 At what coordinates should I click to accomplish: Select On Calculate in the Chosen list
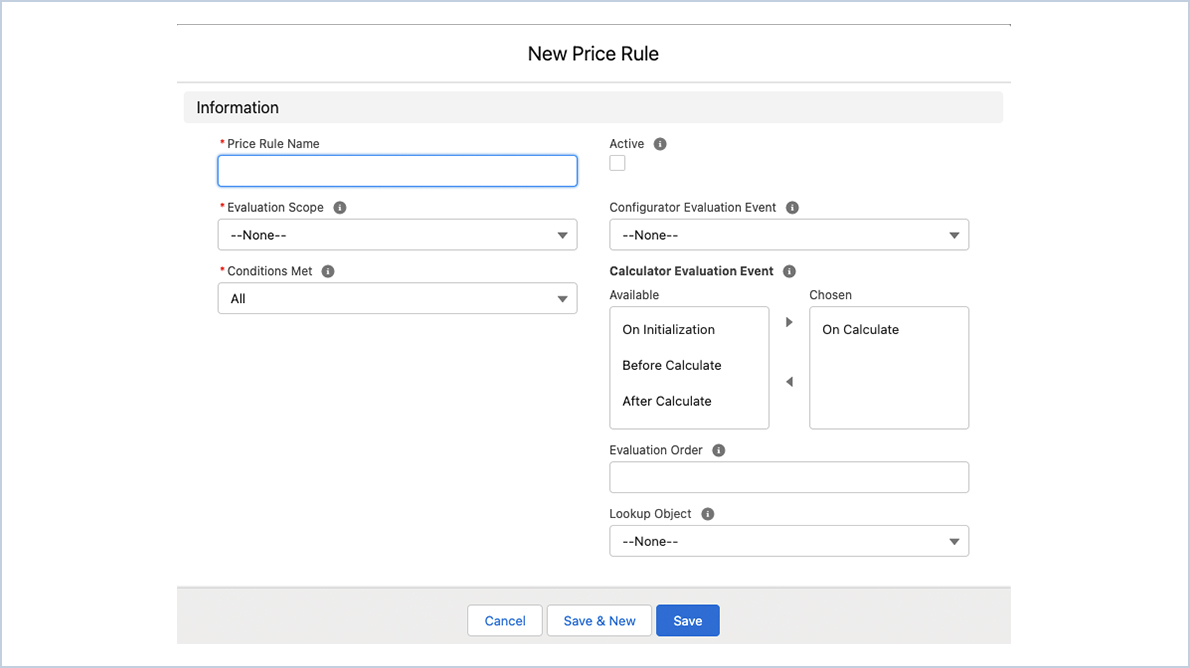pyautogui.click(x=860, y=329)
